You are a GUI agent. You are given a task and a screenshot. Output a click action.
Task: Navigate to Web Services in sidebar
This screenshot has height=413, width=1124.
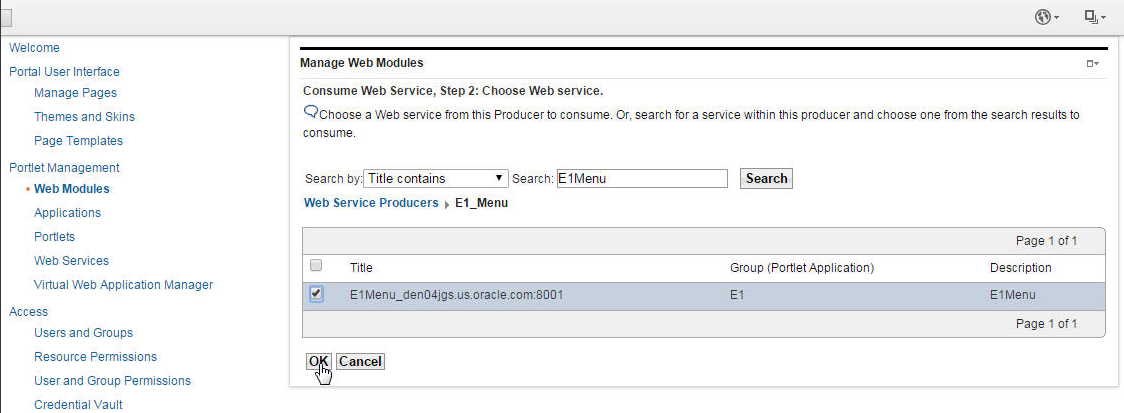click(x=71, y=261)
